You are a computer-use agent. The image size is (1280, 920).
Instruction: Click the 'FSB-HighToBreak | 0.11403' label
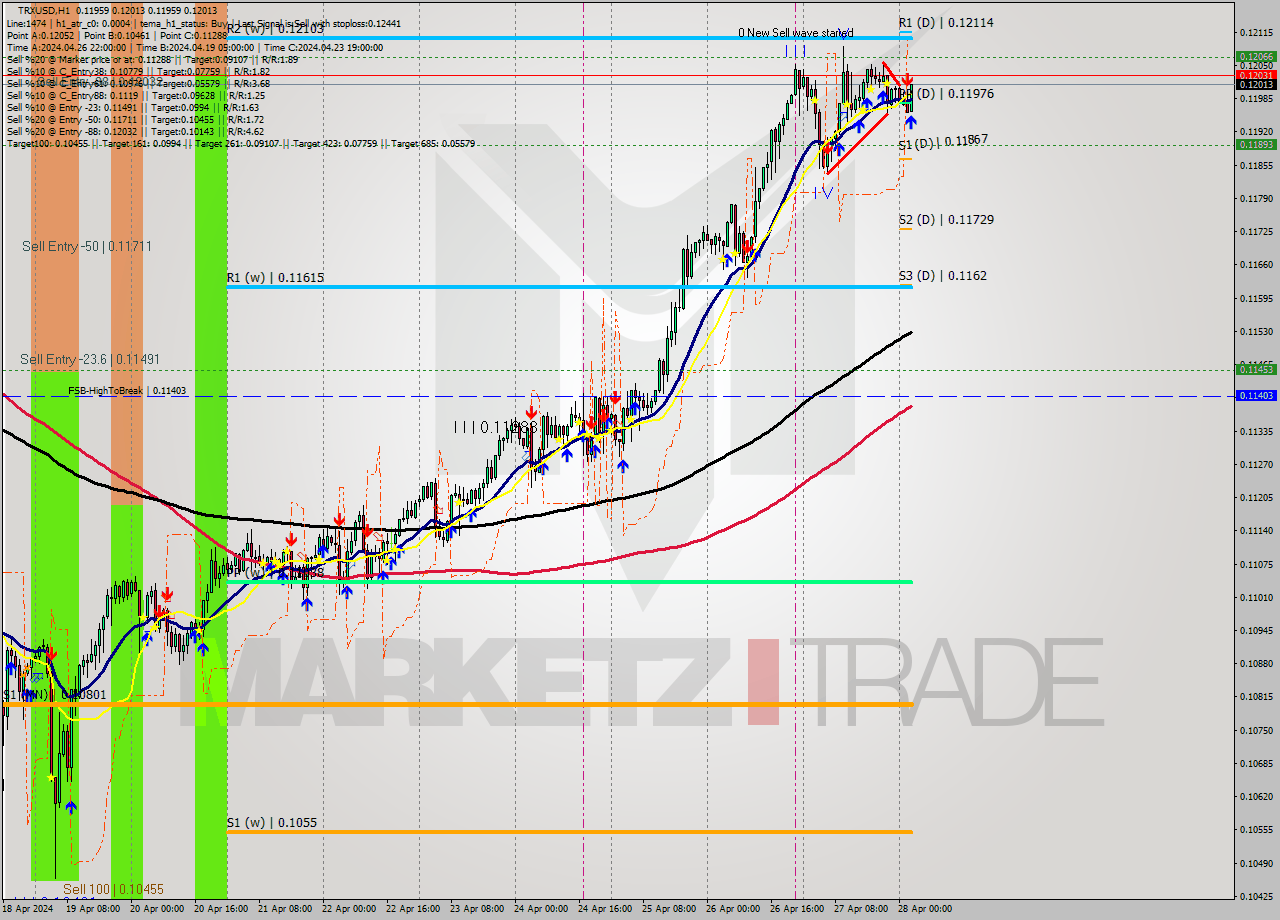pos(127,391)
